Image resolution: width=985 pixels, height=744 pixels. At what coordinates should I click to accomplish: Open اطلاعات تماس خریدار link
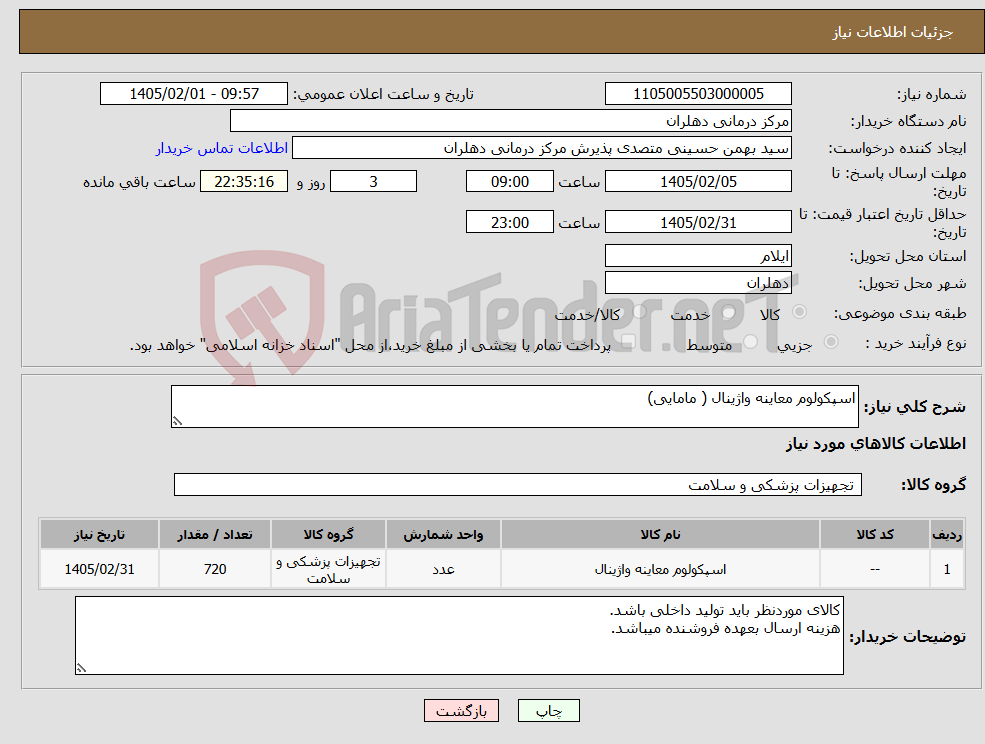(222, 148)
